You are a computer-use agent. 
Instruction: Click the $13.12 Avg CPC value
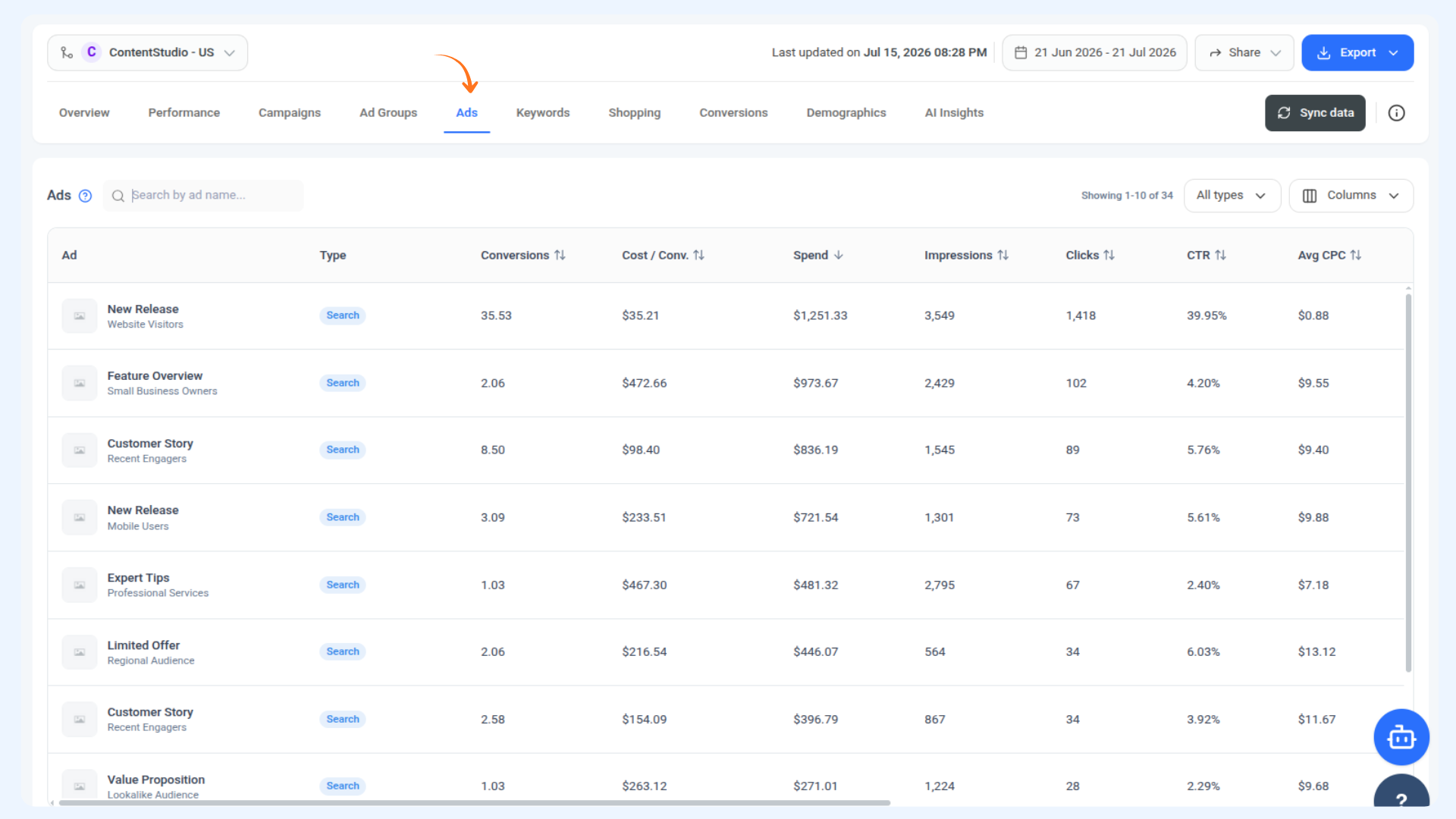click(1316, 652)
